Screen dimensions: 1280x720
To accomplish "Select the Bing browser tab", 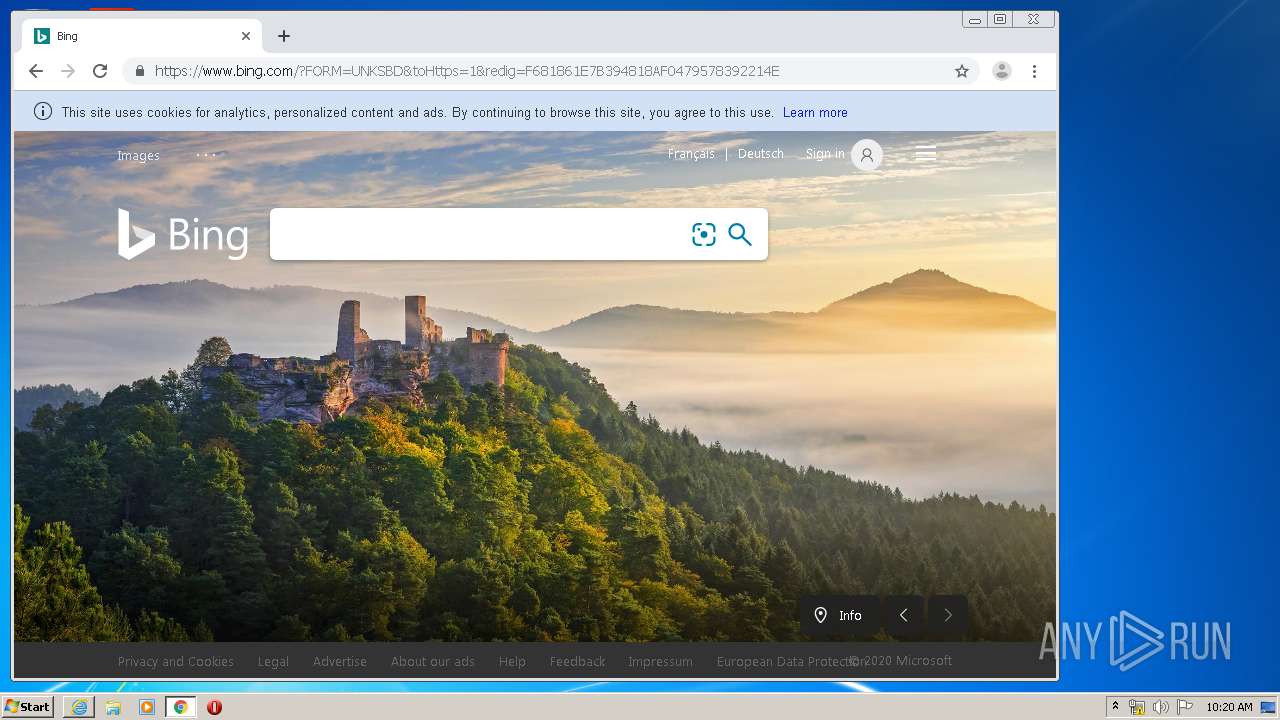I will tap(142, 36).
